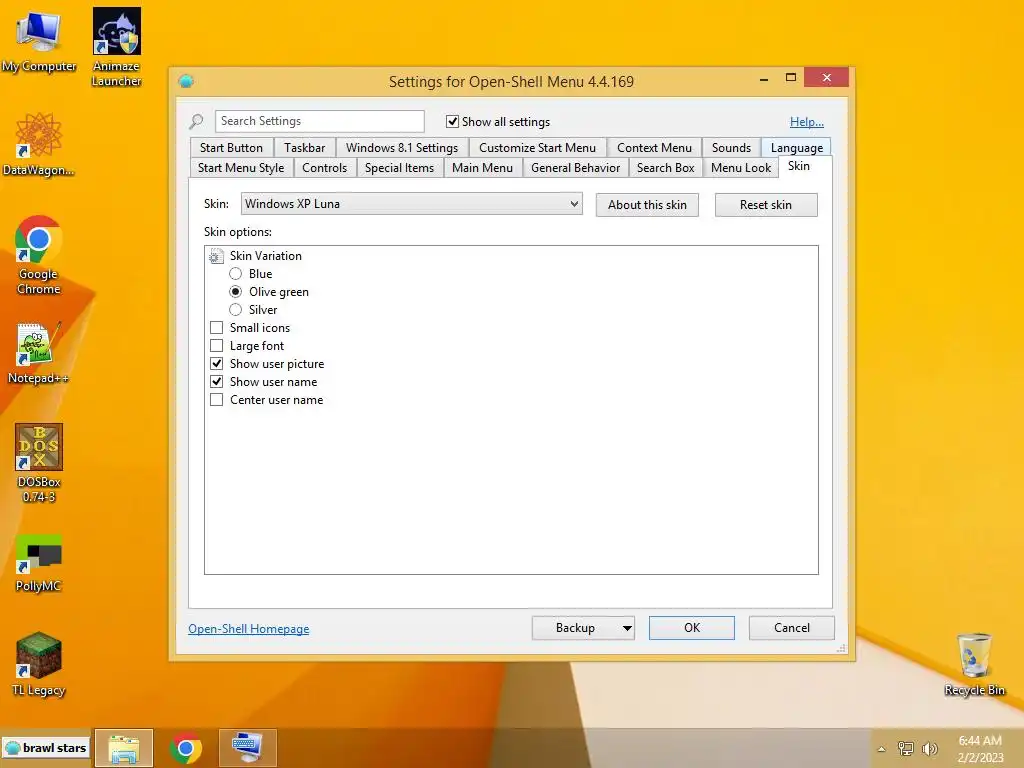Click the Backup button

tap(575, 628)
